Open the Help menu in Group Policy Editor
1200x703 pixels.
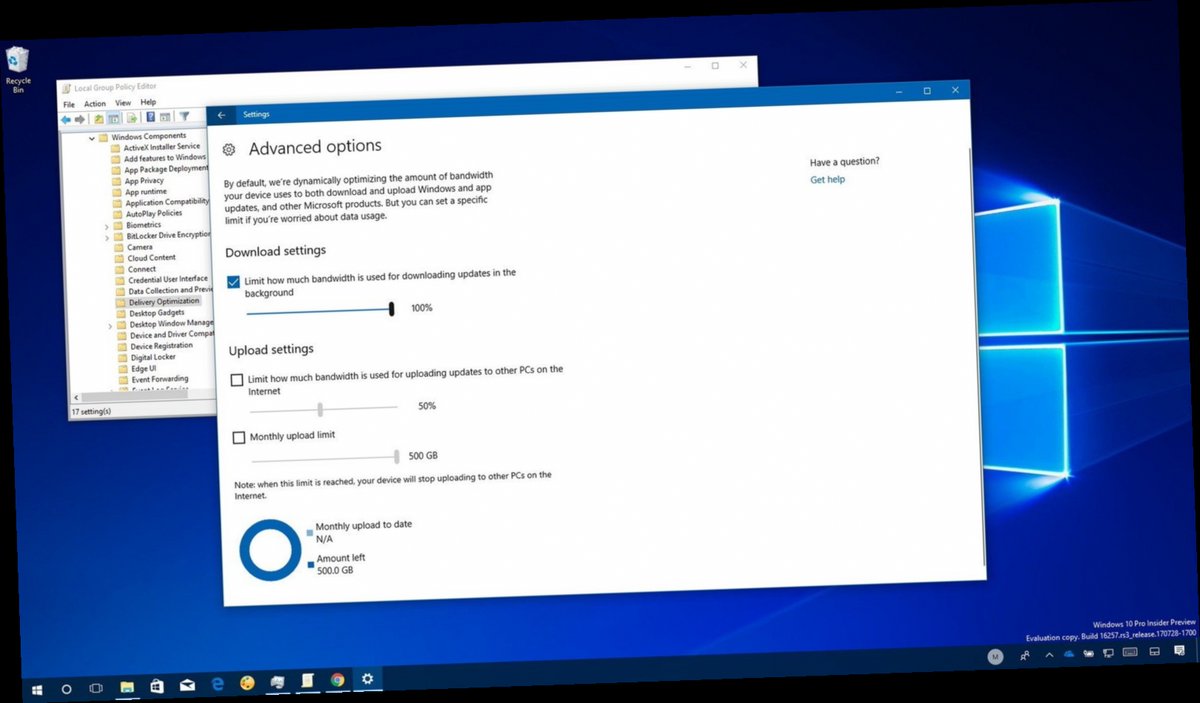[148, 101]
